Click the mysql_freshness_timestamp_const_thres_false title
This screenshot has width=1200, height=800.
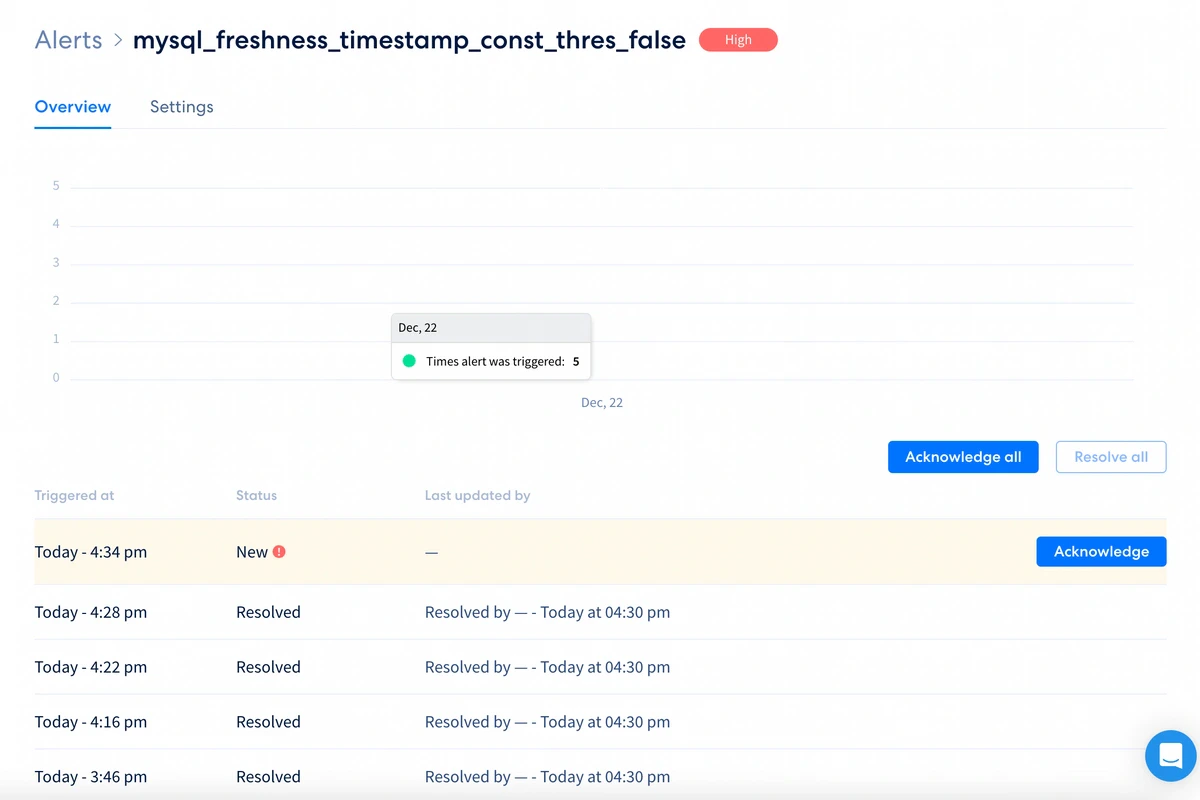[x=409, y=39]
